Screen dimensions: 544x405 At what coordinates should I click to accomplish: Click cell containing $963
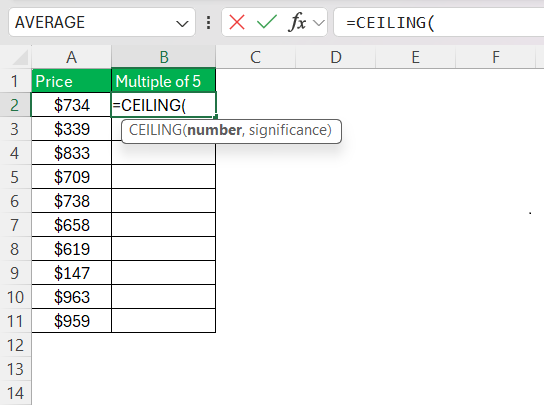tap(71, 297)
